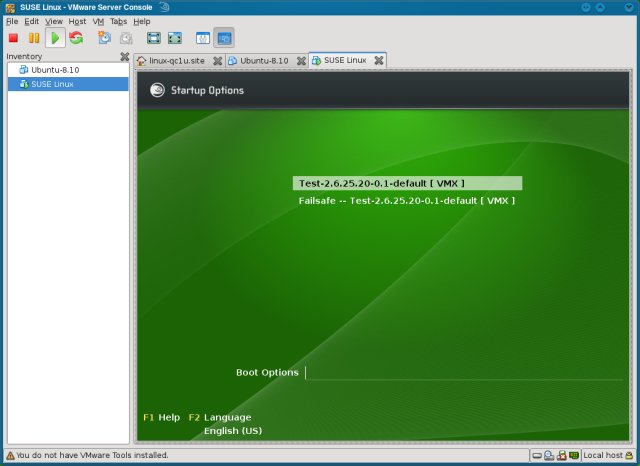
Task: Open the Edit menu
Action: pos(31,21)
